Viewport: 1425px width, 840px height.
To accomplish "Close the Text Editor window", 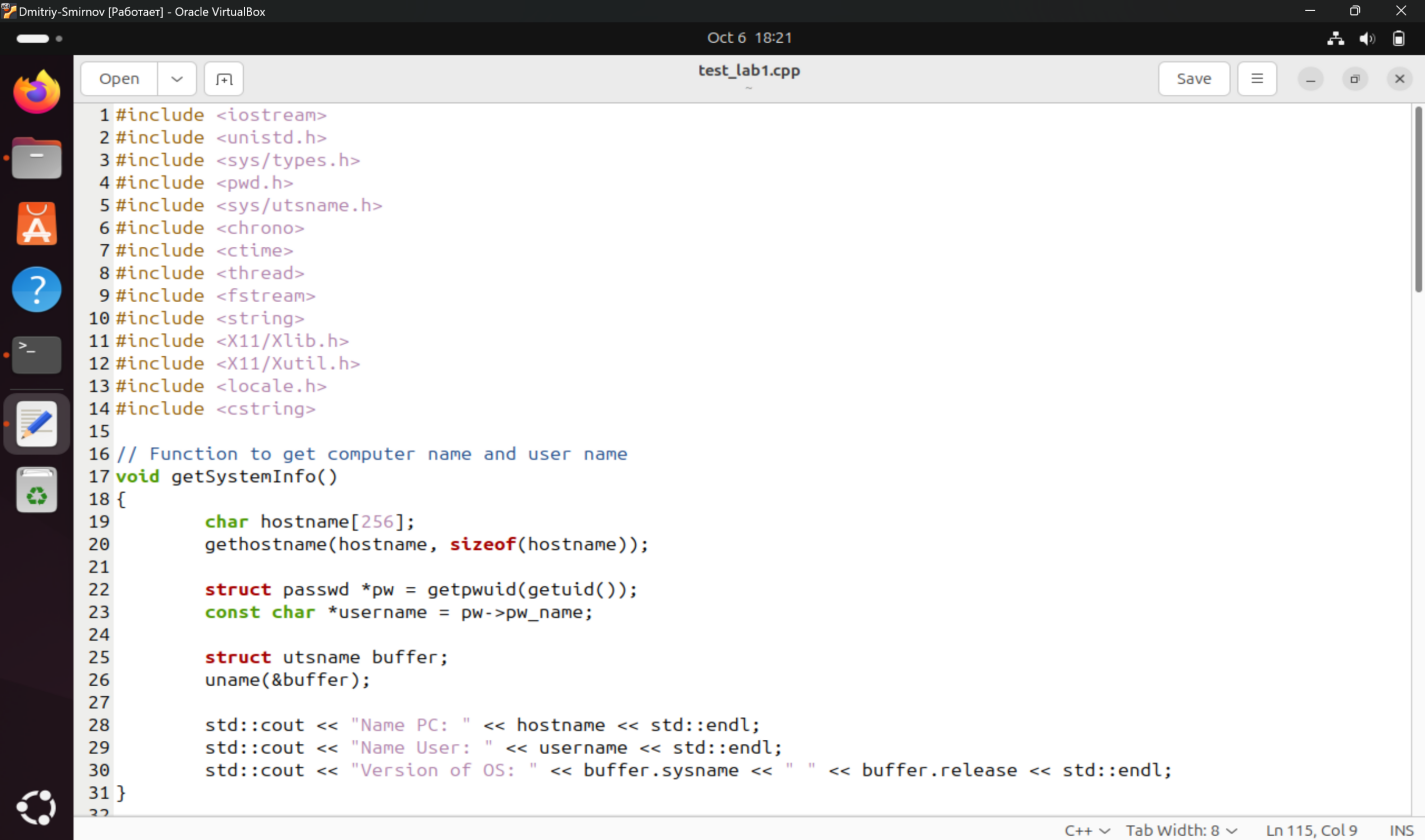I will point(1399,79).
